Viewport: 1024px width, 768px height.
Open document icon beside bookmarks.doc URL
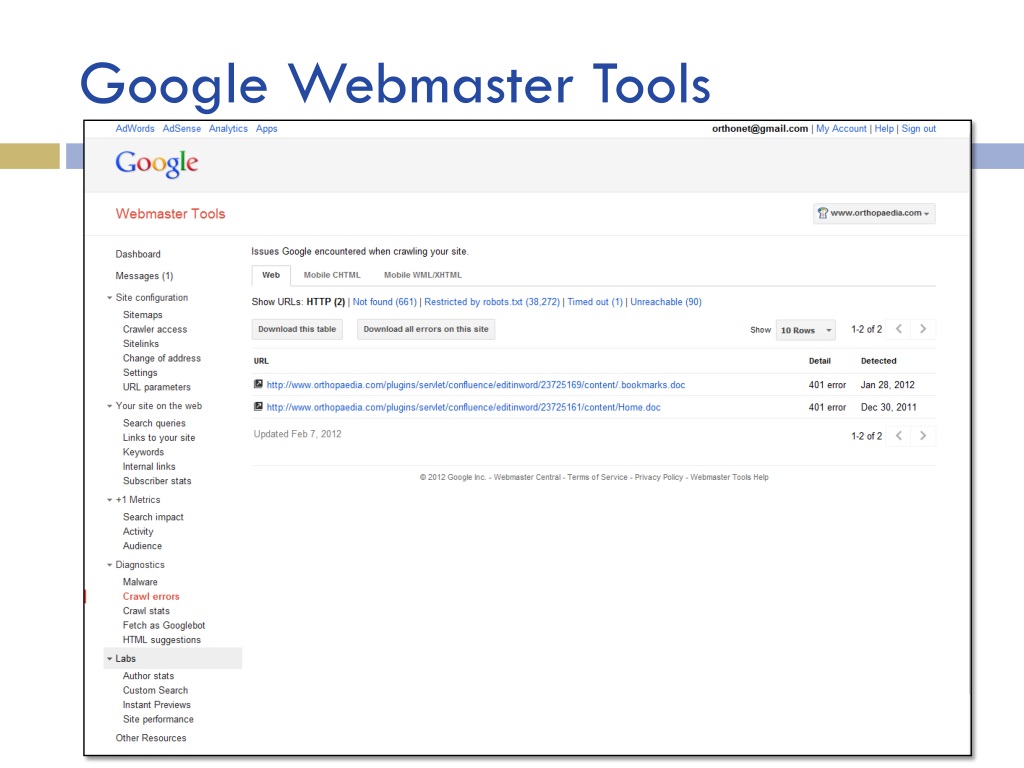[x=258, y=384]
